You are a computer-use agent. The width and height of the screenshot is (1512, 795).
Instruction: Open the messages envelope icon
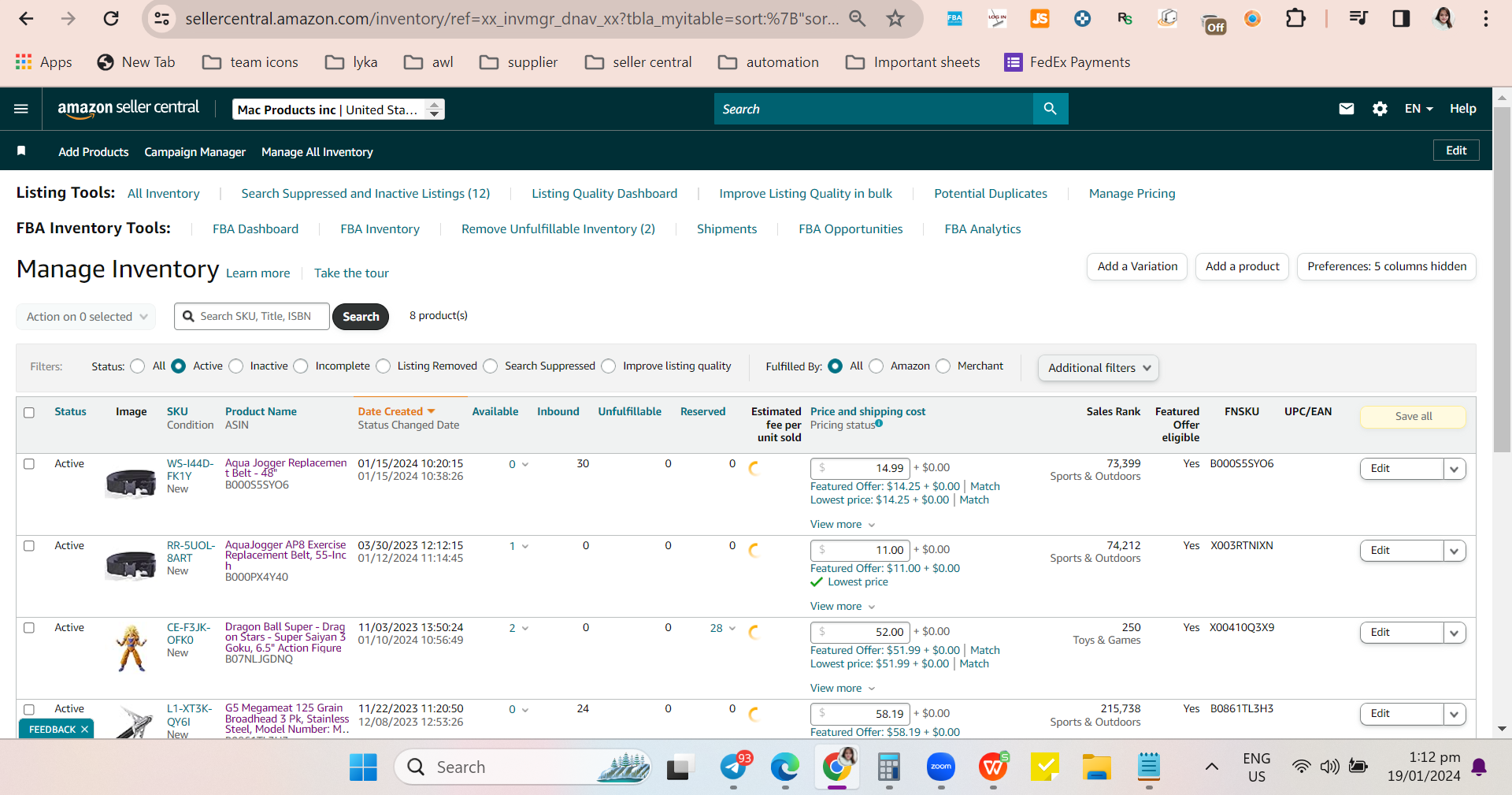coord(1347,109)
